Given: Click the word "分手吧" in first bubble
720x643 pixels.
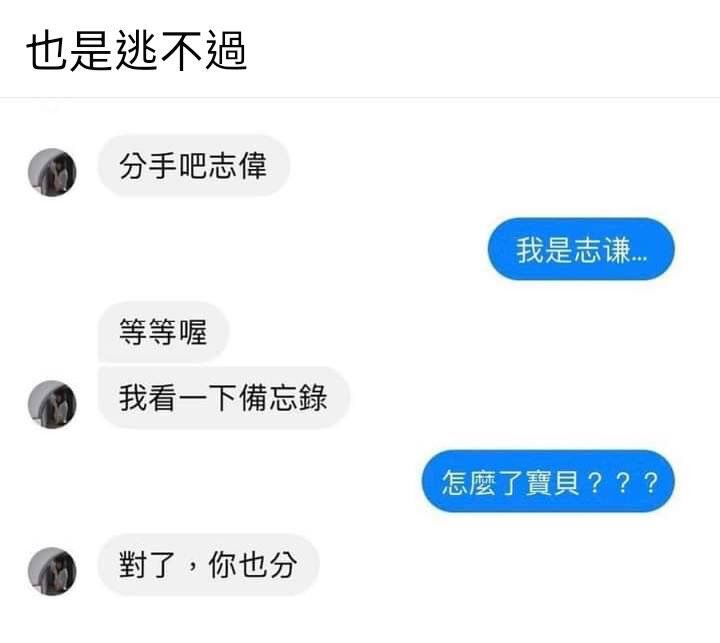Looking at the screenshot, I should 163,166.
